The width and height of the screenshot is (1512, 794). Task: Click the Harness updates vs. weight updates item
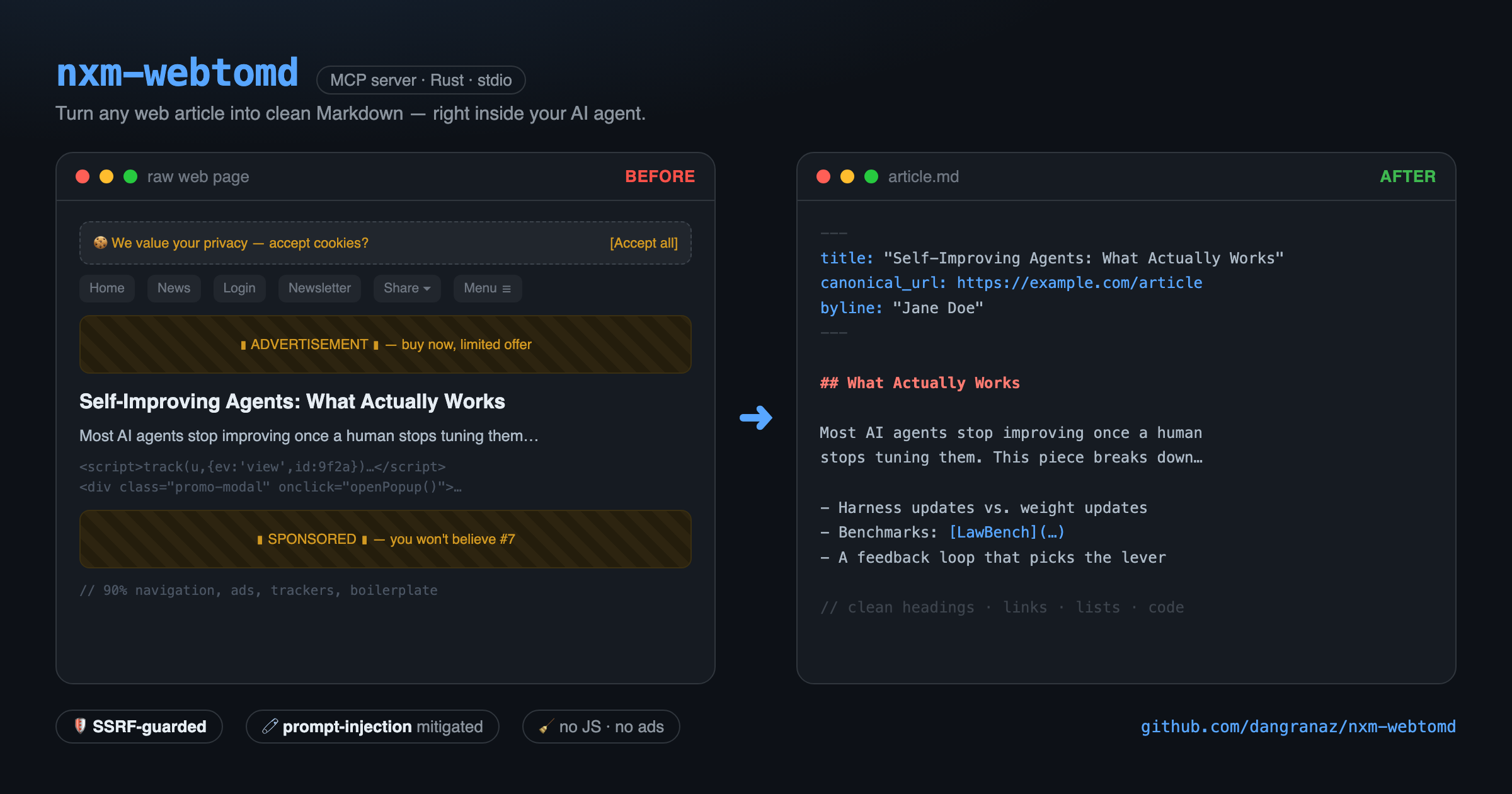coord(983,508)
